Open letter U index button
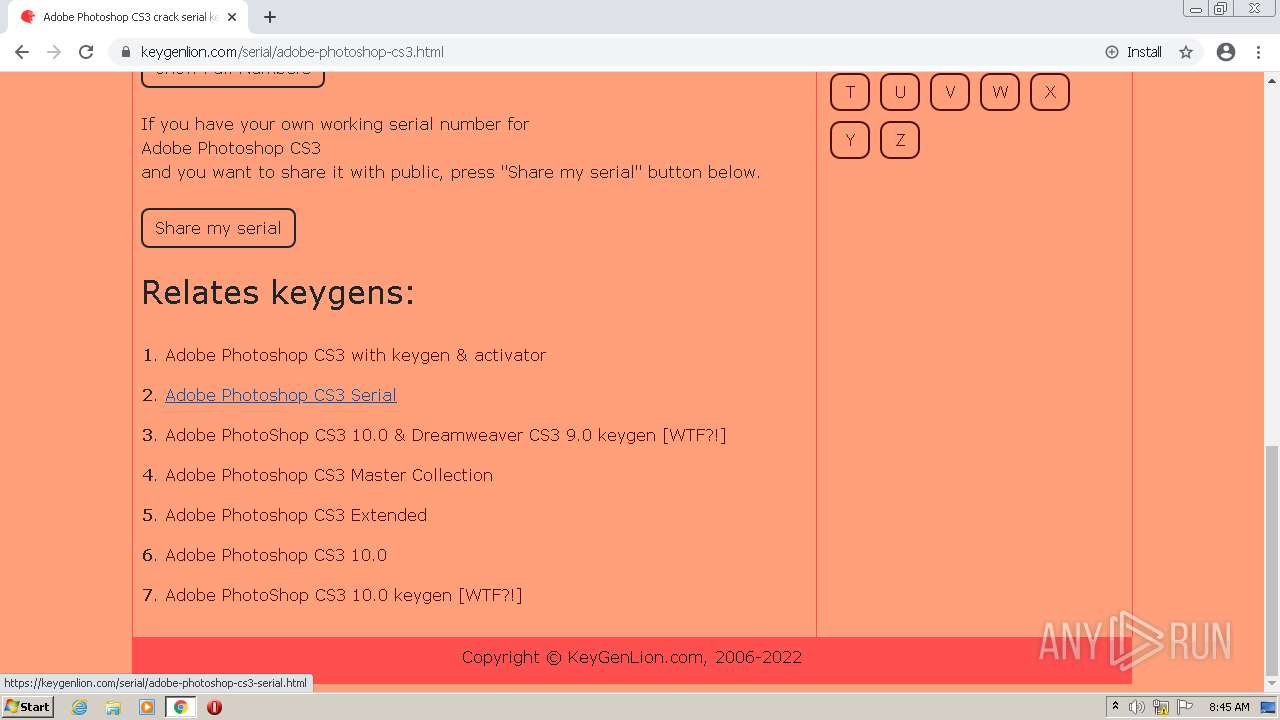The height and width of the screenshot is (720, 1280). point(900,92)
